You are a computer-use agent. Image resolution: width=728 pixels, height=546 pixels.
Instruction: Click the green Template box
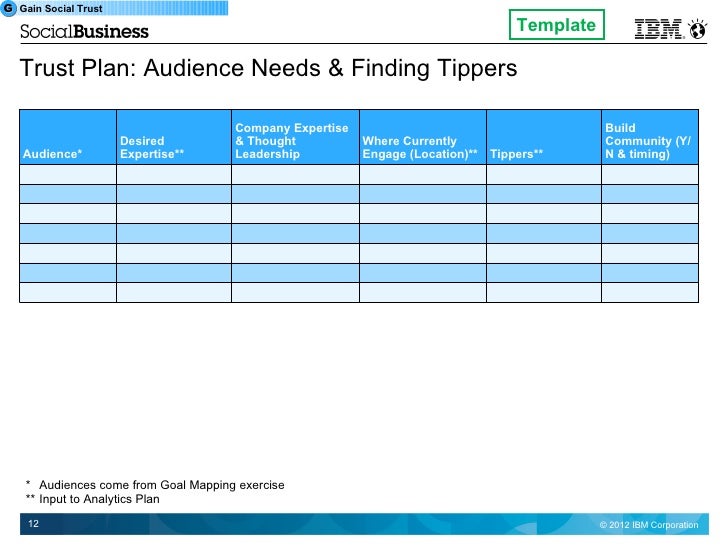pos(557,25)
